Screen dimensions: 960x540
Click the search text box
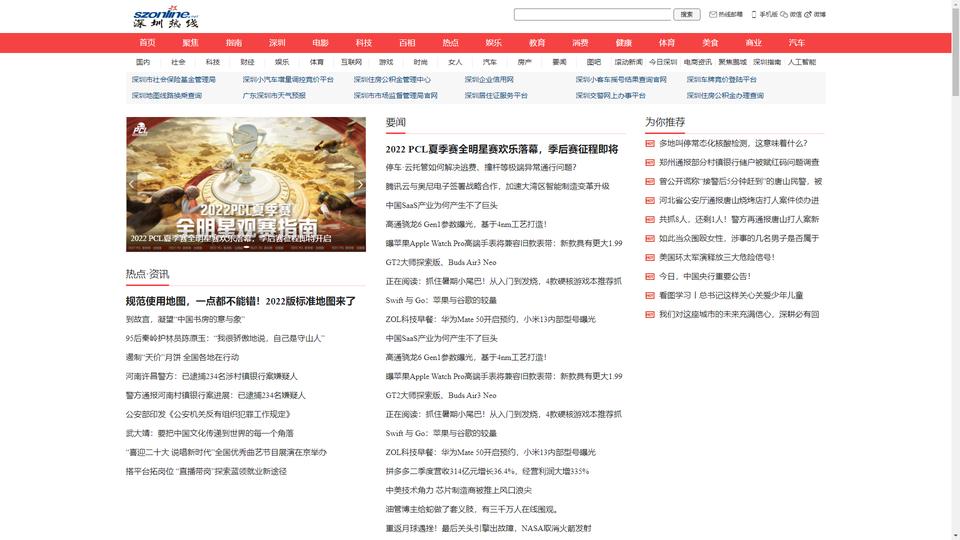pyautogui.click(x=593, y=14)
